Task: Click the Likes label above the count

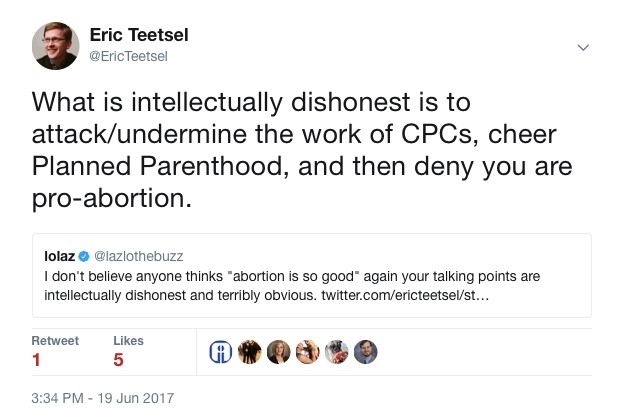Action: [129, 340]
